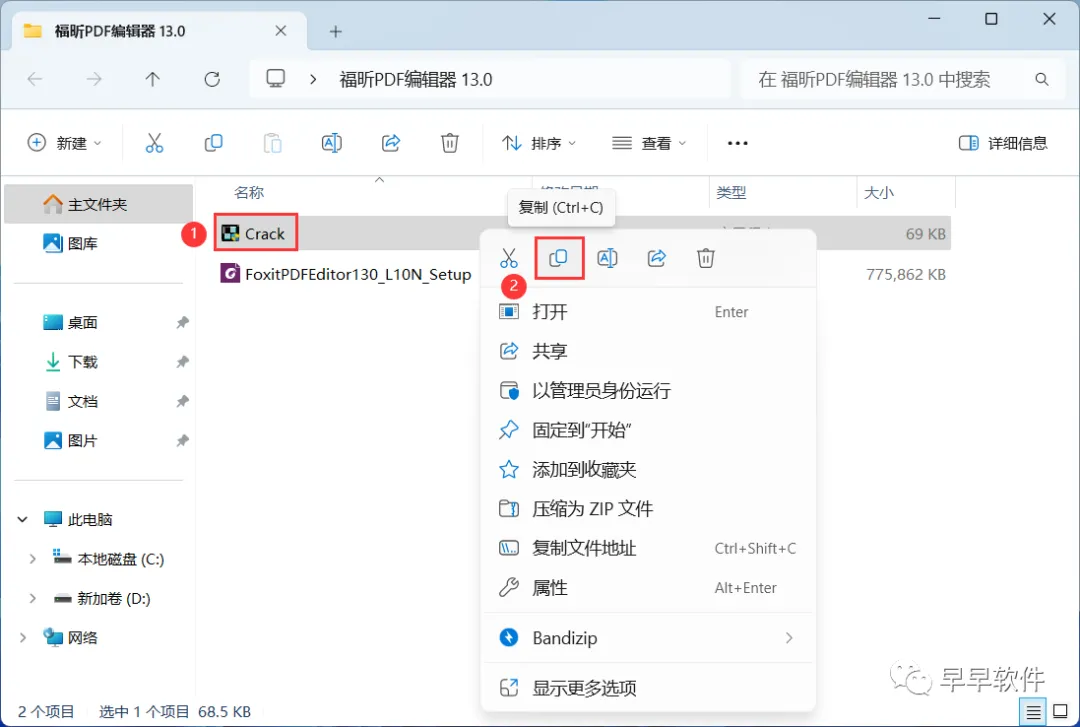Click the address bar path 福昕PDF编辑器 13.0
This screenshot has width=1080, height=727.
pyautogui.click(x=415, y=79)
